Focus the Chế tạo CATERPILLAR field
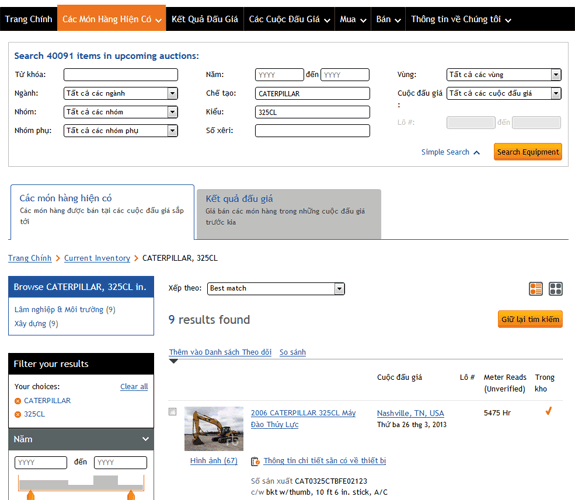The image size is (575, 500). pyautogui.click(x=312, y=93)
